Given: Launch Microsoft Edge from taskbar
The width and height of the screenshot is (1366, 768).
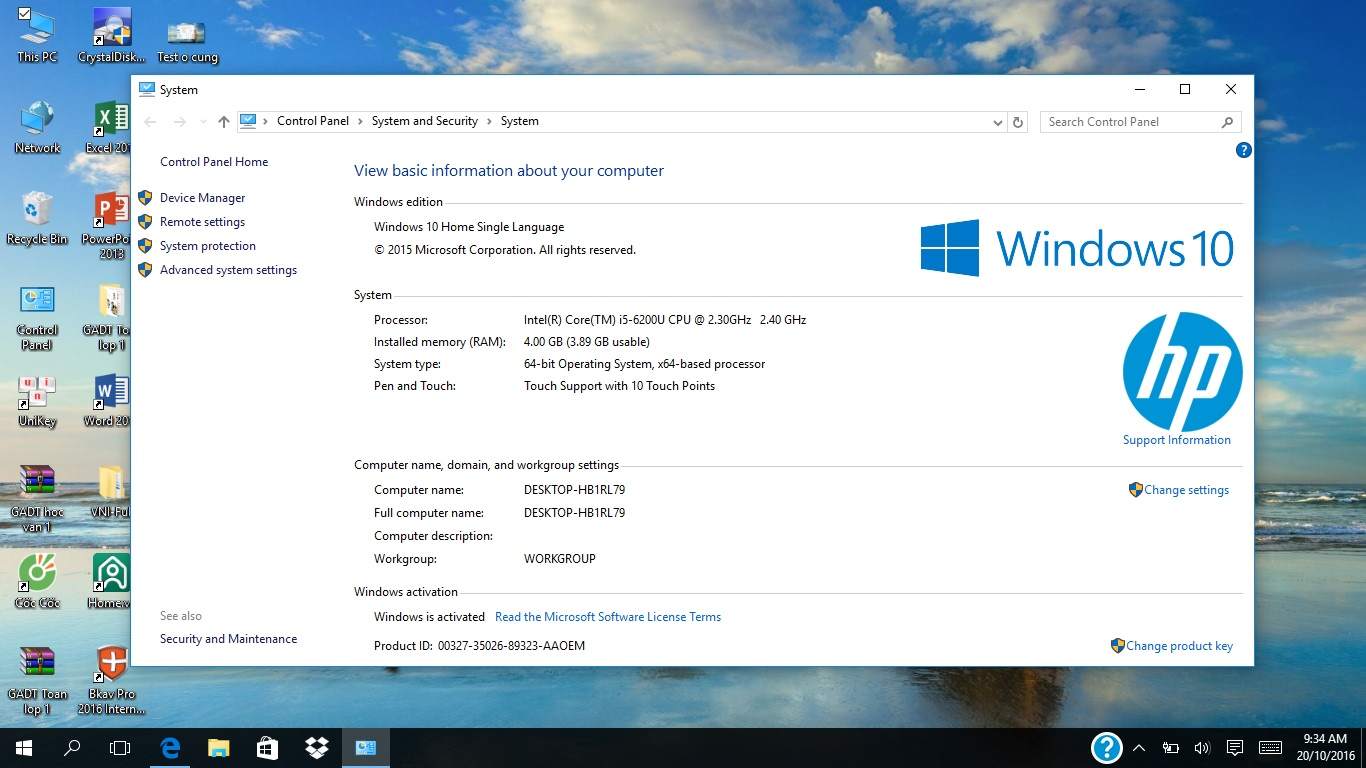Looking at the screenshot, I should coord(170,747).
